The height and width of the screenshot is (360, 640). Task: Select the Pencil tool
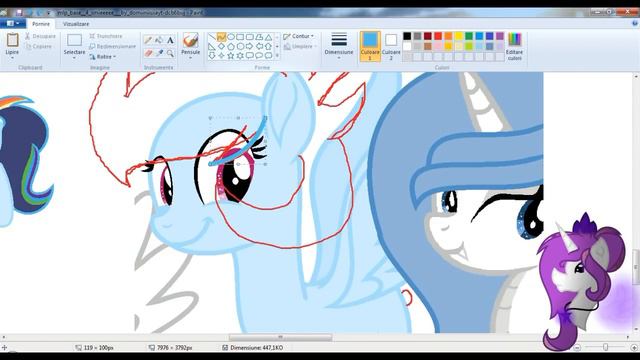[149, 40]
